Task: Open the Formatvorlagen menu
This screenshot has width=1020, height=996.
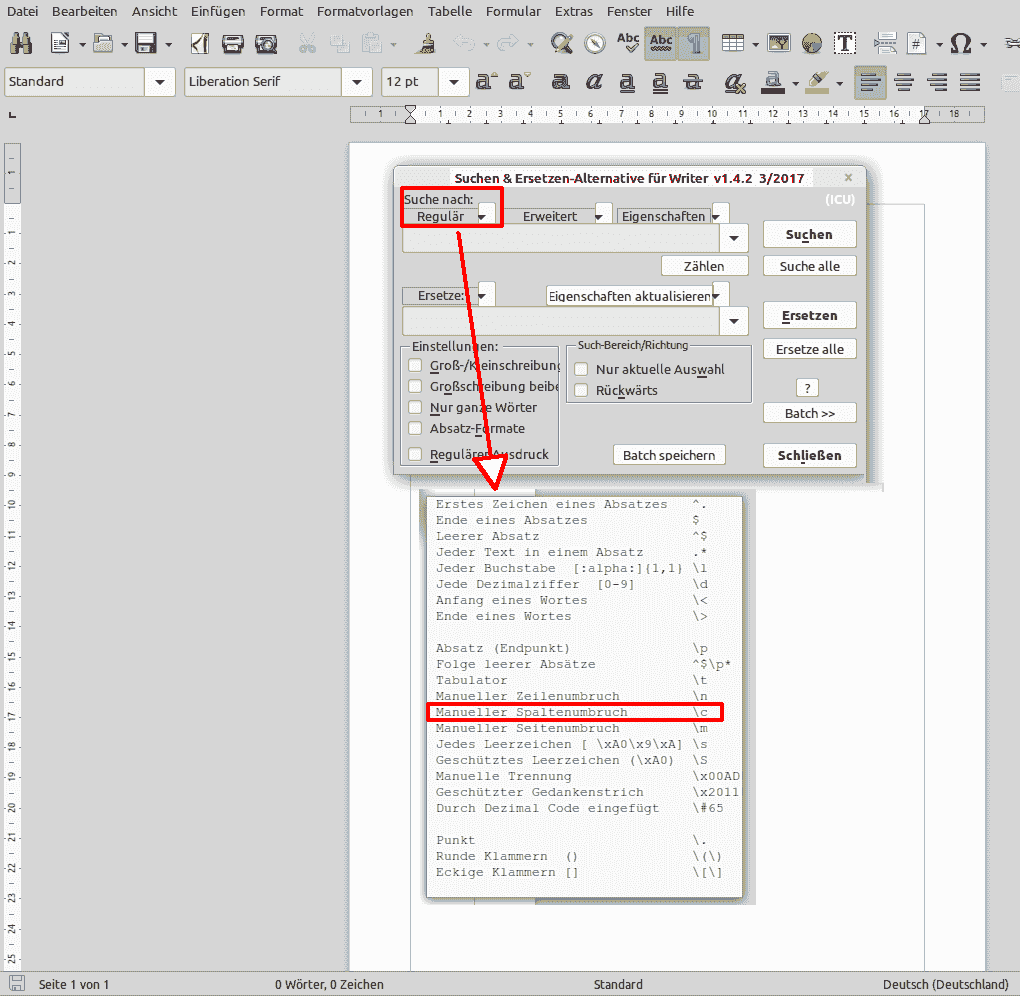Action: pyautogui.click(x=365, y=11)
